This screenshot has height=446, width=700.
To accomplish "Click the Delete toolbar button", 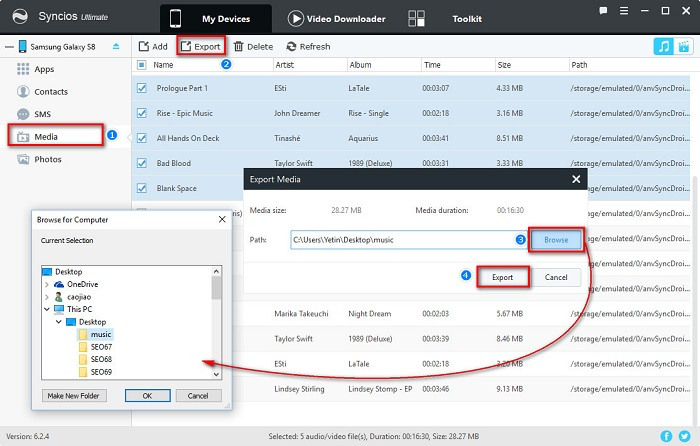I will pos(254,46).
